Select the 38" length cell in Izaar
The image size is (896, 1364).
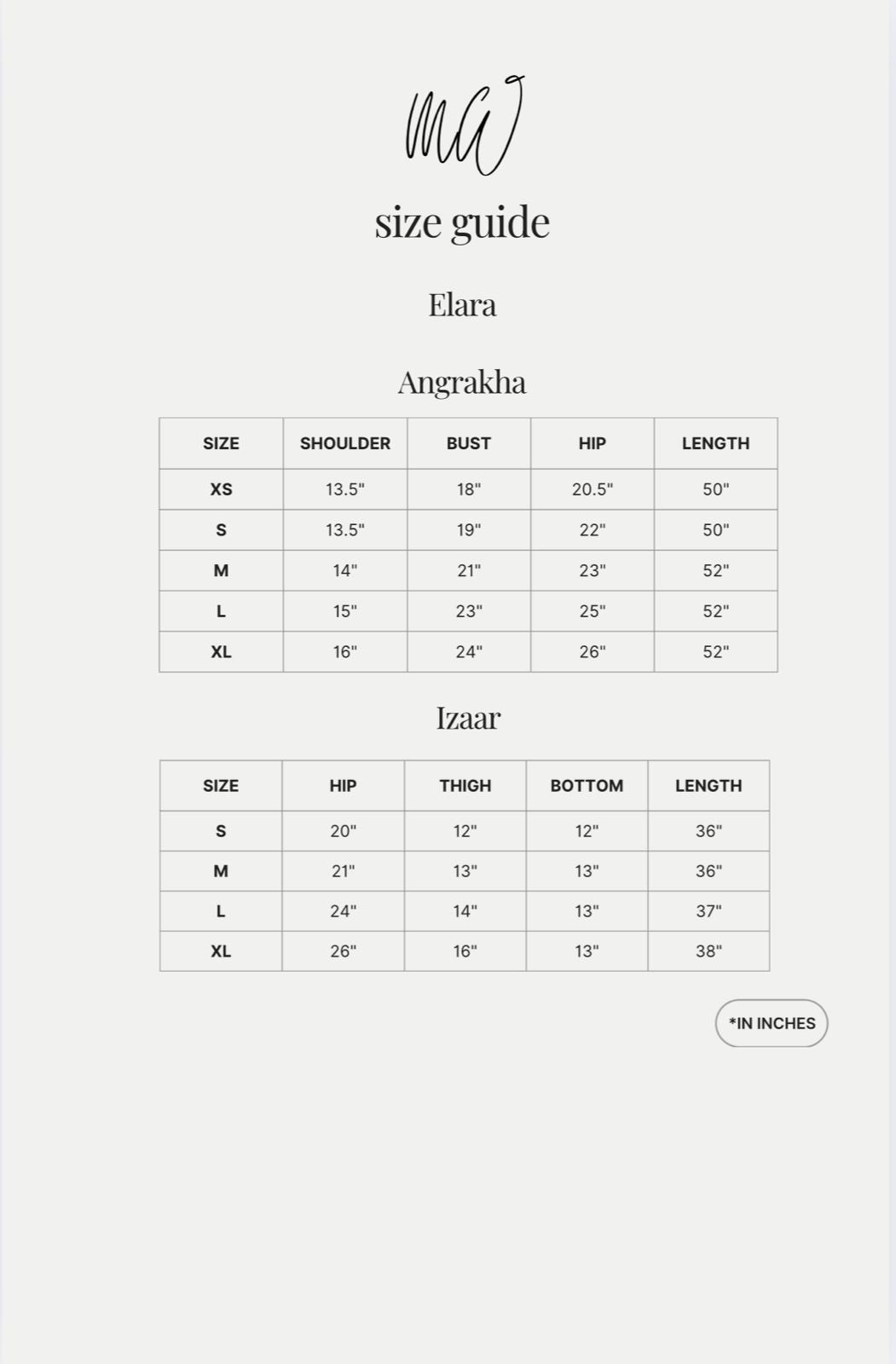708,951
